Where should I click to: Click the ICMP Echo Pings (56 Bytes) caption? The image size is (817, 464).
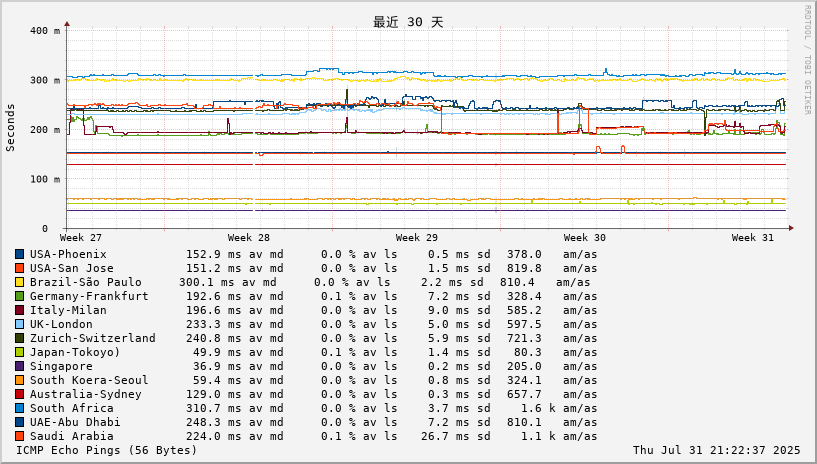pyautogui.click(x=107, y=450)
